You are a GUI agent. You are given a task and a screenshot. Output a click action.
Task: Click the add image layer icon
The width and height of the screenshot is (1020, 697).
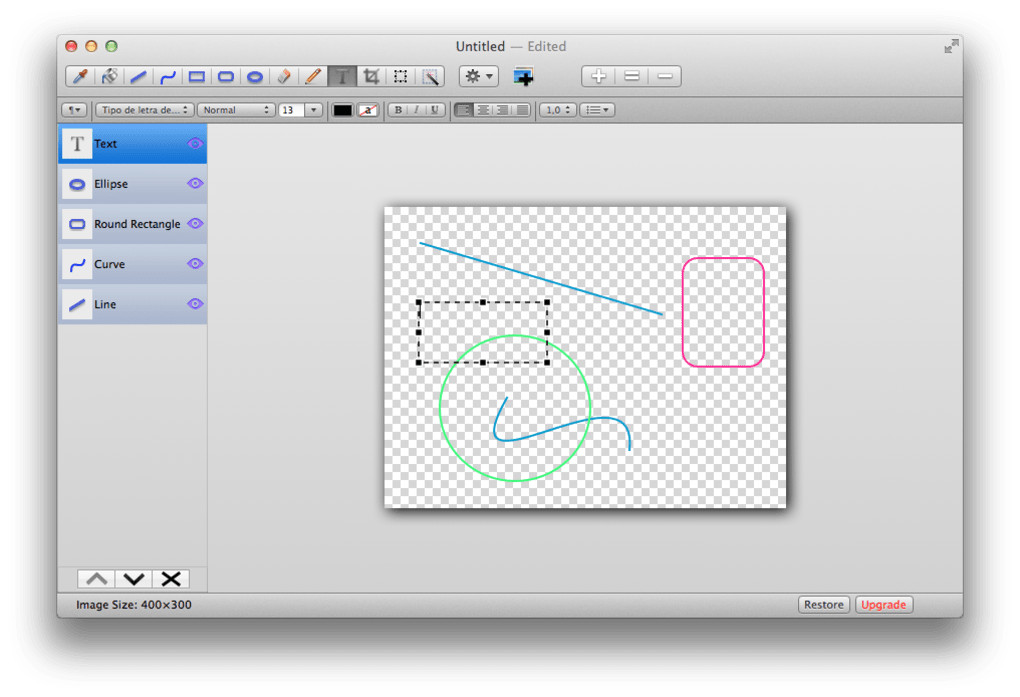(523, 76)
